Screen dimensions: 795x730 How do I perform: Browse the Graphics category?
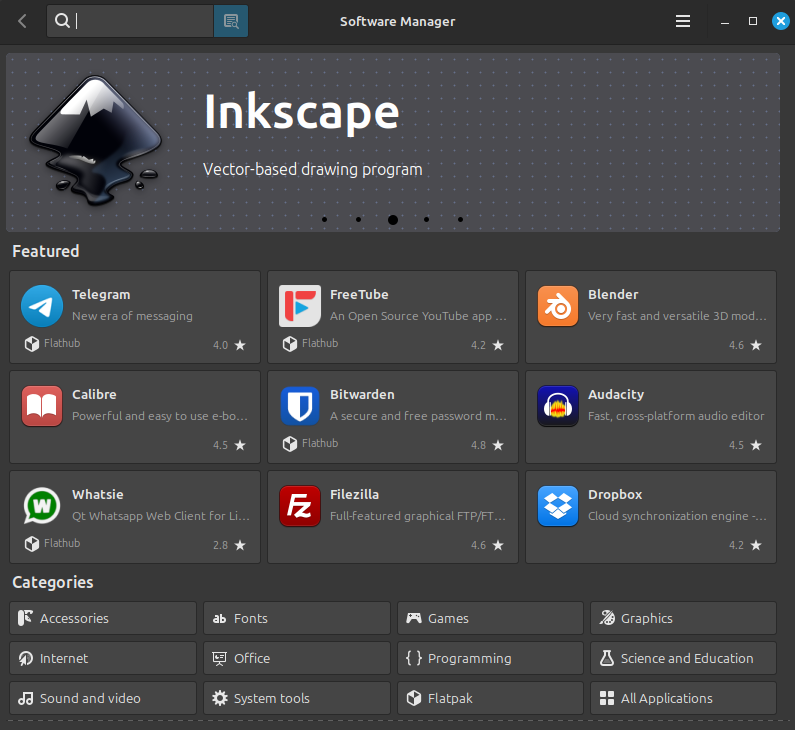pos(683,618)
